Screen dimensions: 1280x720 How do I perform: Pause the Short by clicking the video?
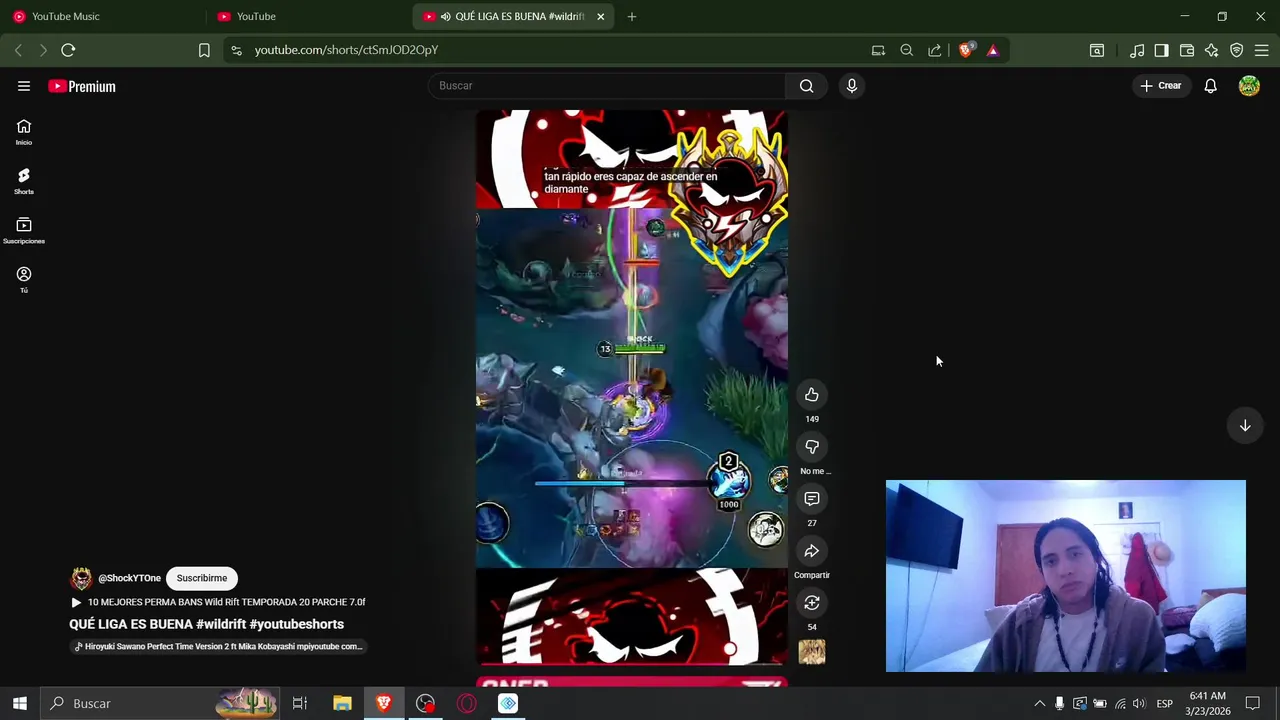click(631, 388)
